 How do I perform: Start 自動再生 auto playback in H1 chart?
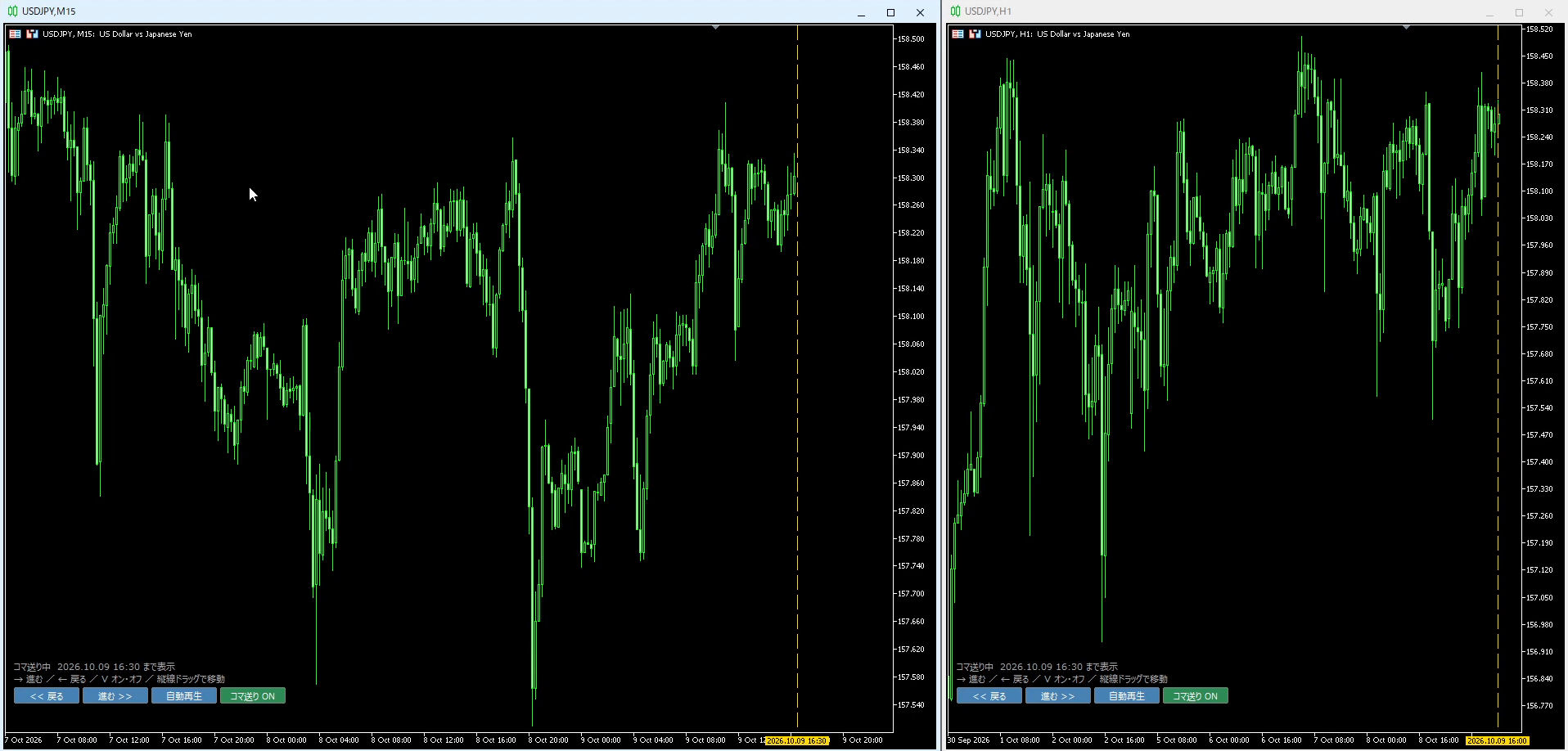pyautogui.click(x=1127, y=696)
